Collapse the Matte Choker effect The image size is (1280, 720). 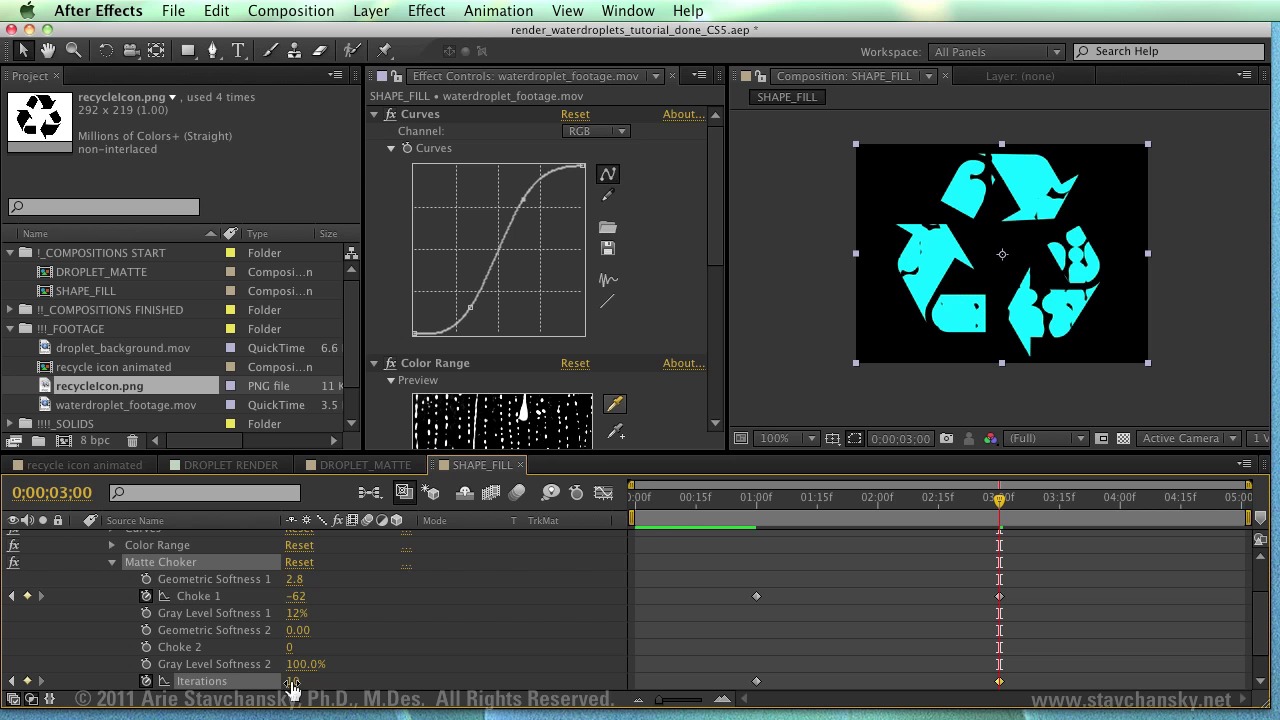(x=112, y=562)
